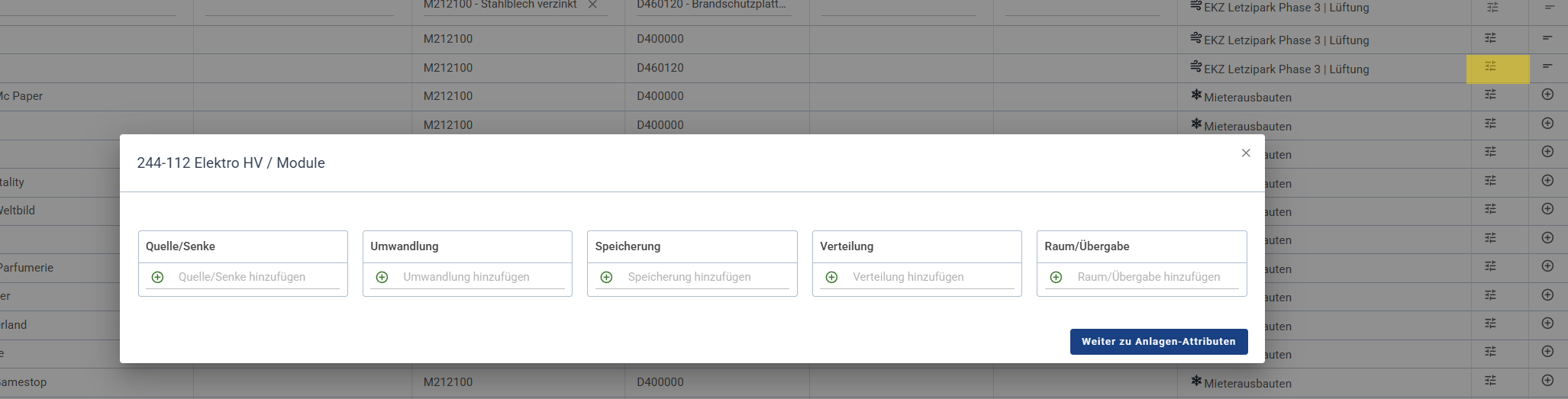Select the Speicherung hinzufügen field
This screenshot has height=399, width=1568.
tap(707, 277)
